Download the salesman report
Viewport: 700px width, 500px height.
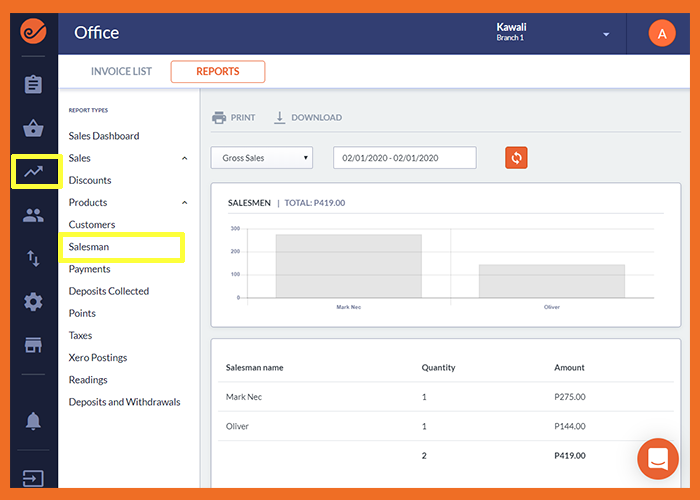coord(308,117)
